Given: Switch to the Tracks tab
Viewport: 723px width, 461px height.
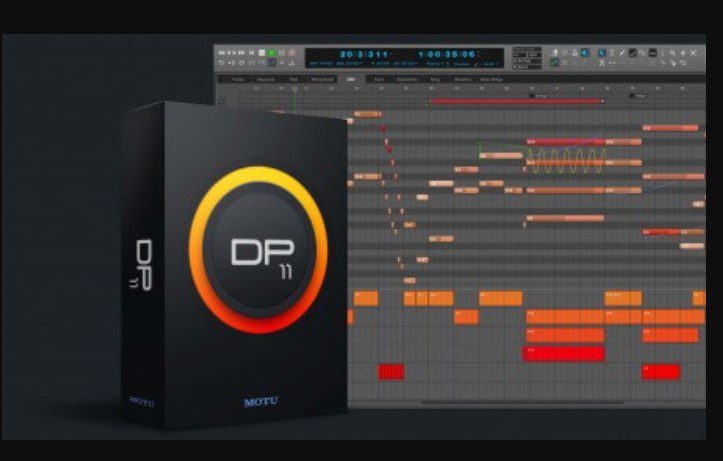Looking at the screenshot, I should click(x=237, y=79).
